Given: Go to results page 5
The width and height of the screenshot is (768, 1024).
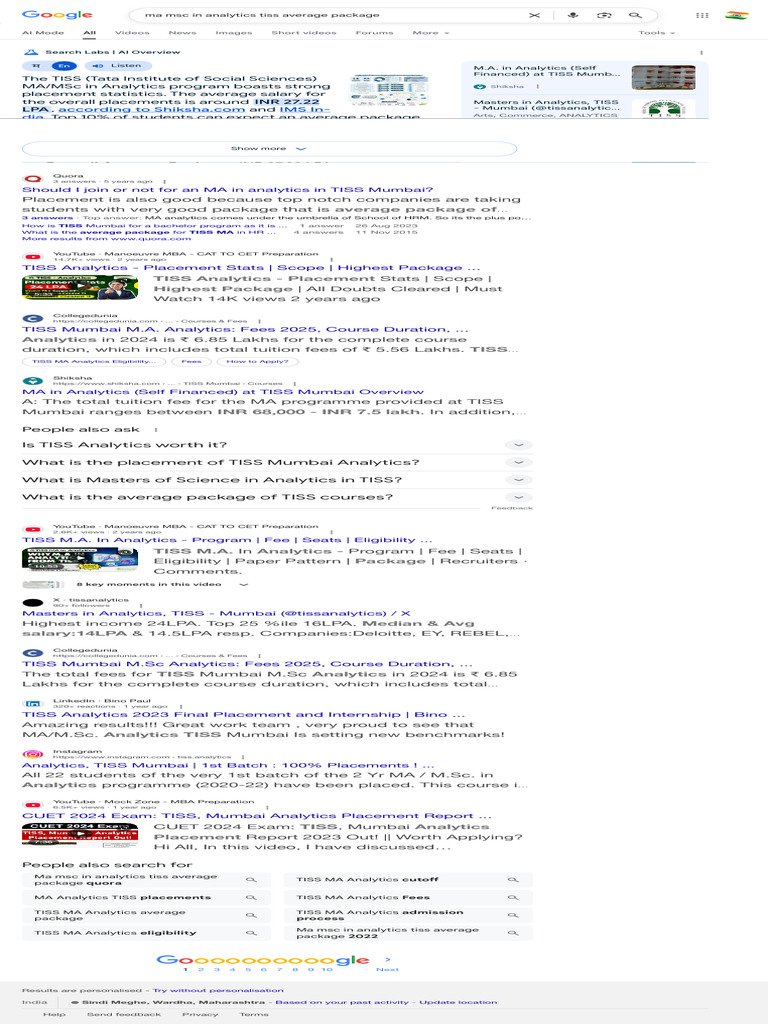Looking at the screenshot, I should point(248,969).
